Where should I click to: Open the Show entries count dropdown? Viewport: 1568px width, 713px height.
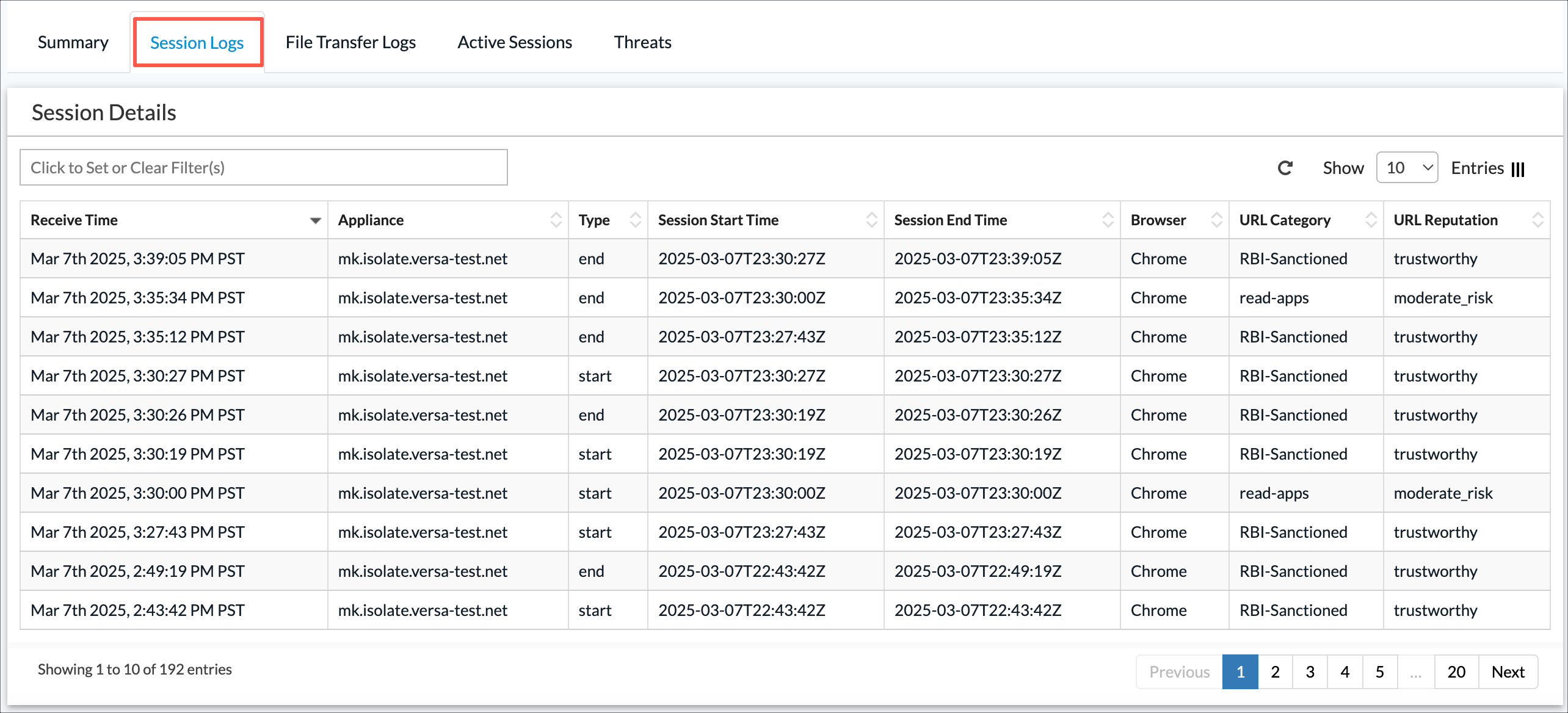[x=1407, y=167]
